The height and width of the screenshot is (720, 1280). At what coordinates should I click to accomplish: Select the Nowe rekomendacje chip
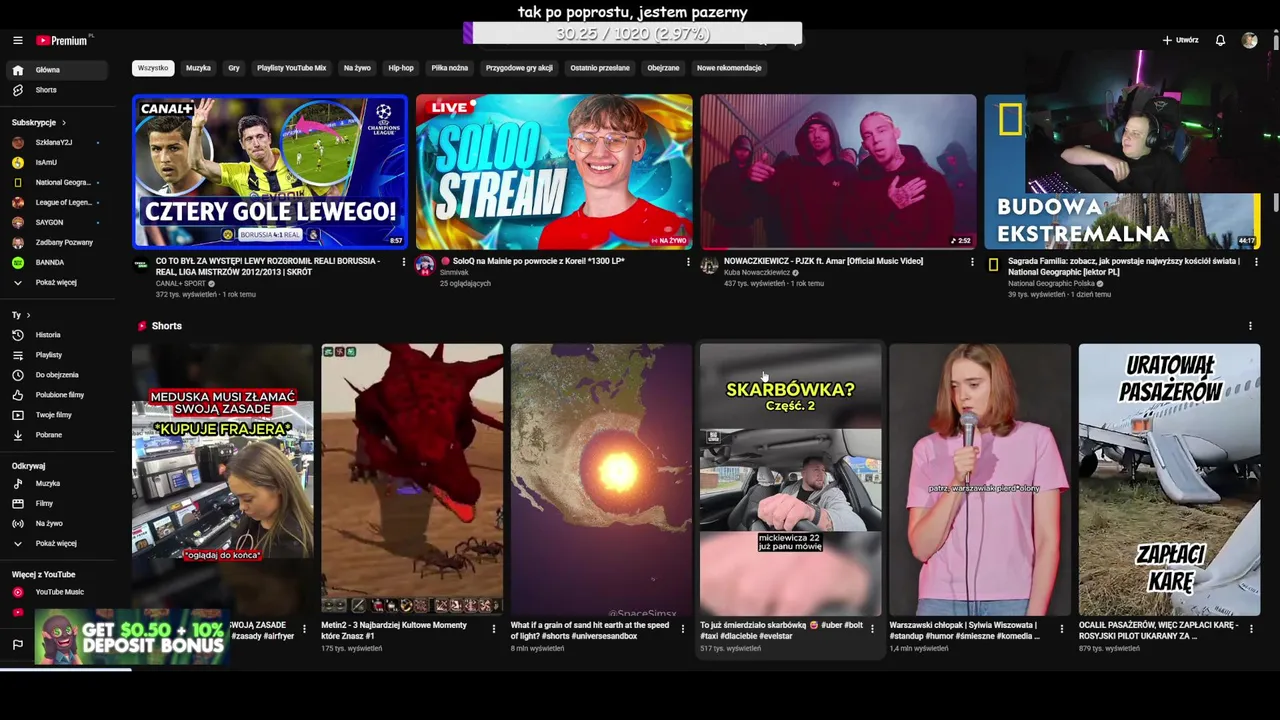coord(729,68)
